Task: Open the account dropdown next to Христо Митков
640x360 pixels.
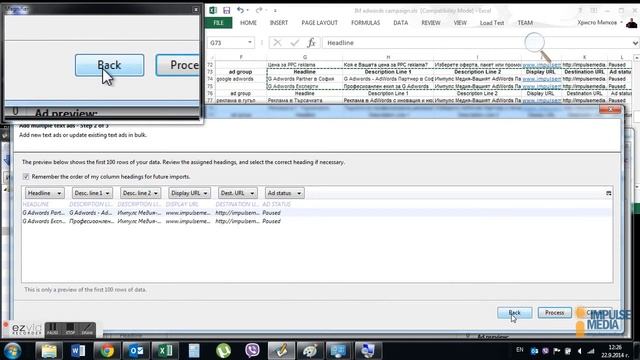Action: (x=622, y=22)
